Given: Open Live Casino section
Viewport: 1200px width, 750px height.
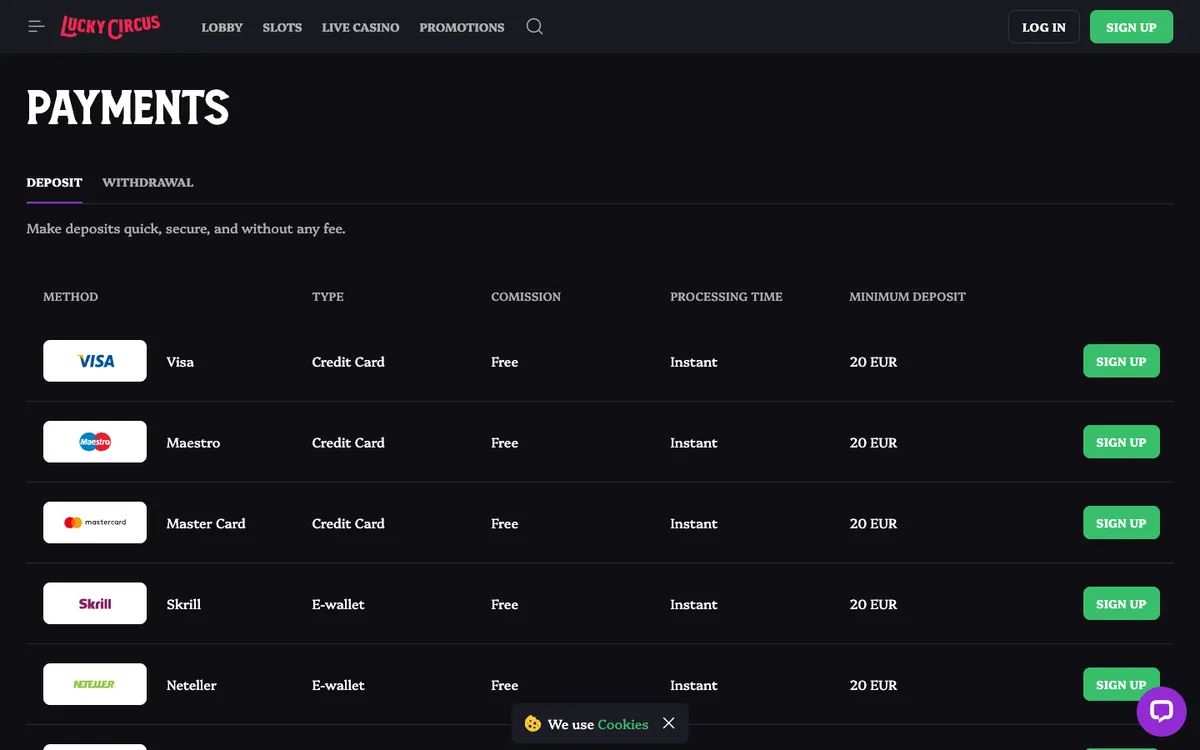Looking at the screenshot, I should point(360,28).
